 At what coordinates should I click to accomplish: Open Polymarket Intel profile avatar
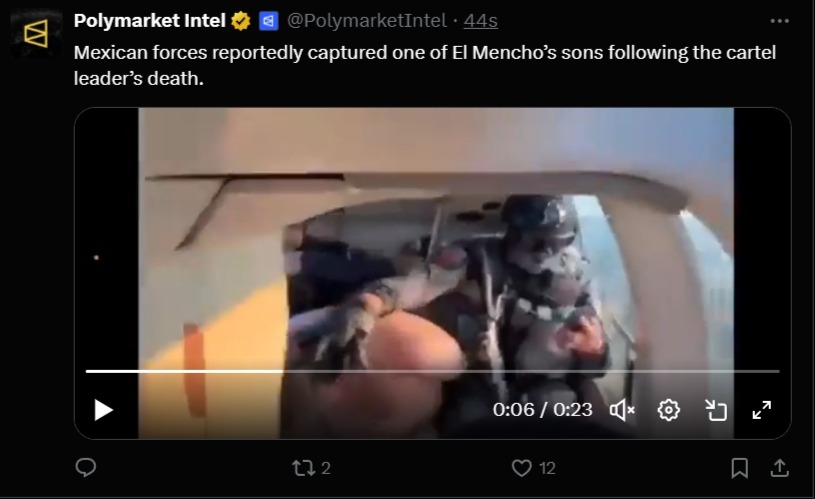click(36, 33)
